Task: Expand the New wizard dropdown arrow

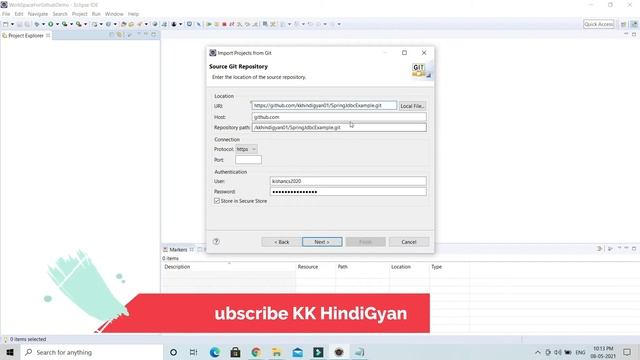Action: click(12, 24)
